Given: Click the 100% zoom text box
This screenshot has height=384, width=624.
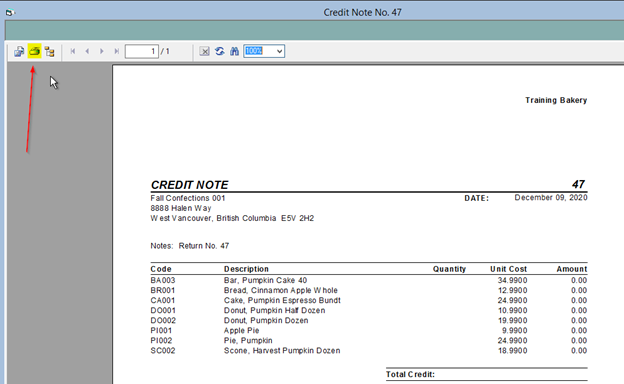Looking at the screenshot, I should 259,51.
